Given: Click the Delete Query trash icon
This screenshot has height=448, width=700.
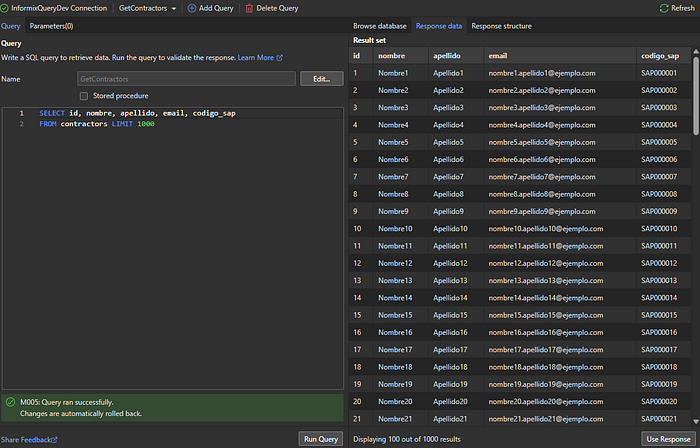Looking at the screenshot, I should coord(249,8).
